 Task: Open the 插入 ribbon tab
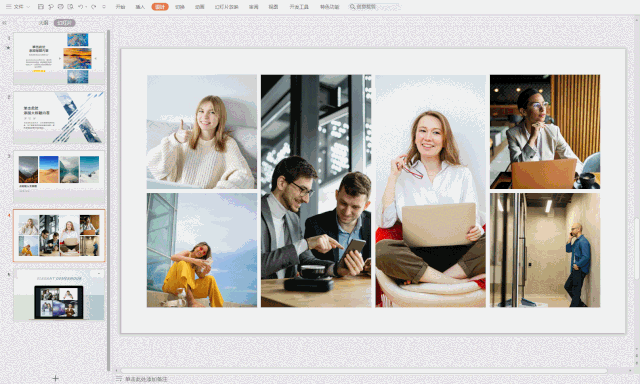coord(140,7)
